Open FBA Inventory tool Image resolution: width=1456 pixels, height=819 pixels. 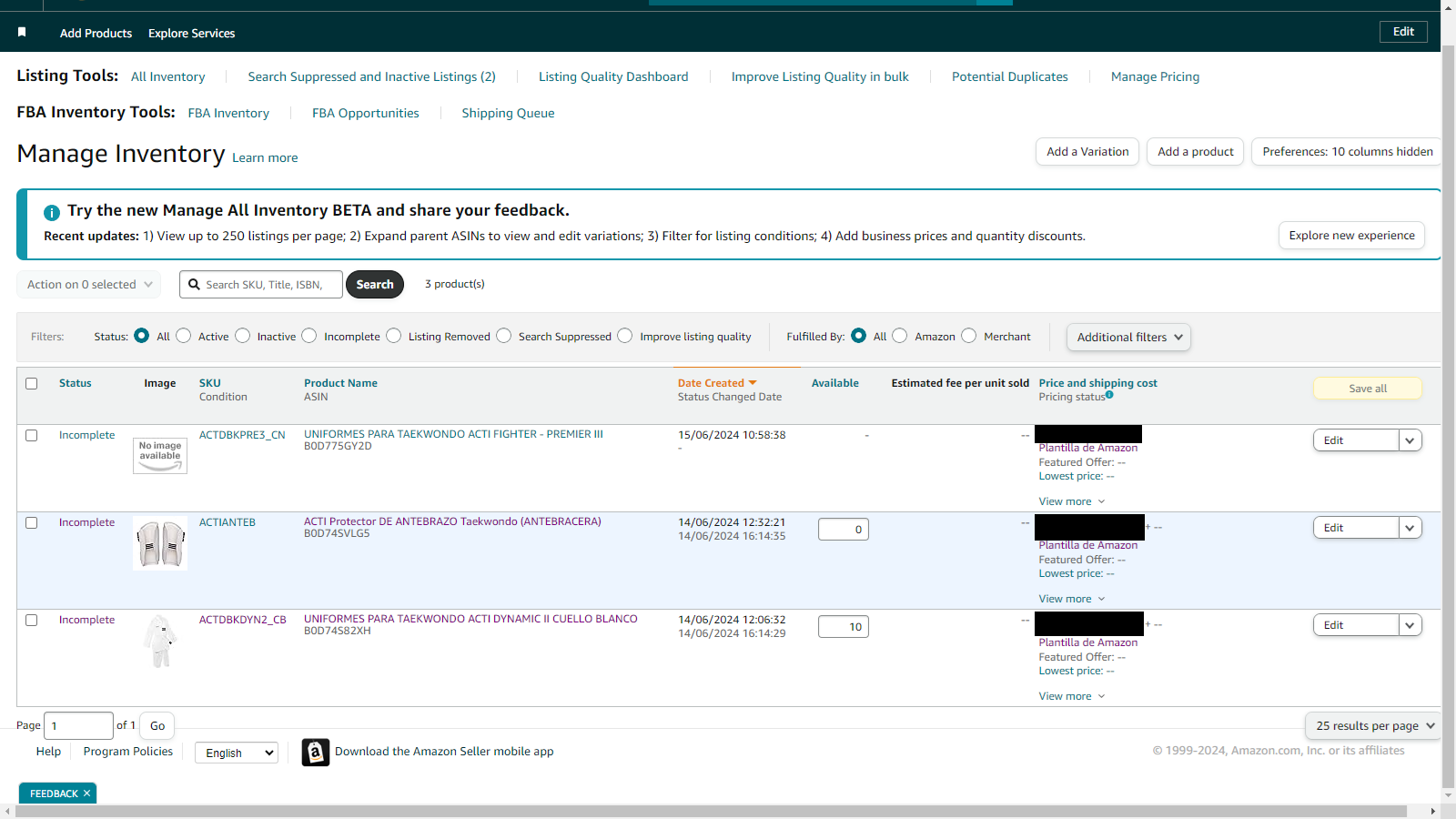tap(228, 113)
